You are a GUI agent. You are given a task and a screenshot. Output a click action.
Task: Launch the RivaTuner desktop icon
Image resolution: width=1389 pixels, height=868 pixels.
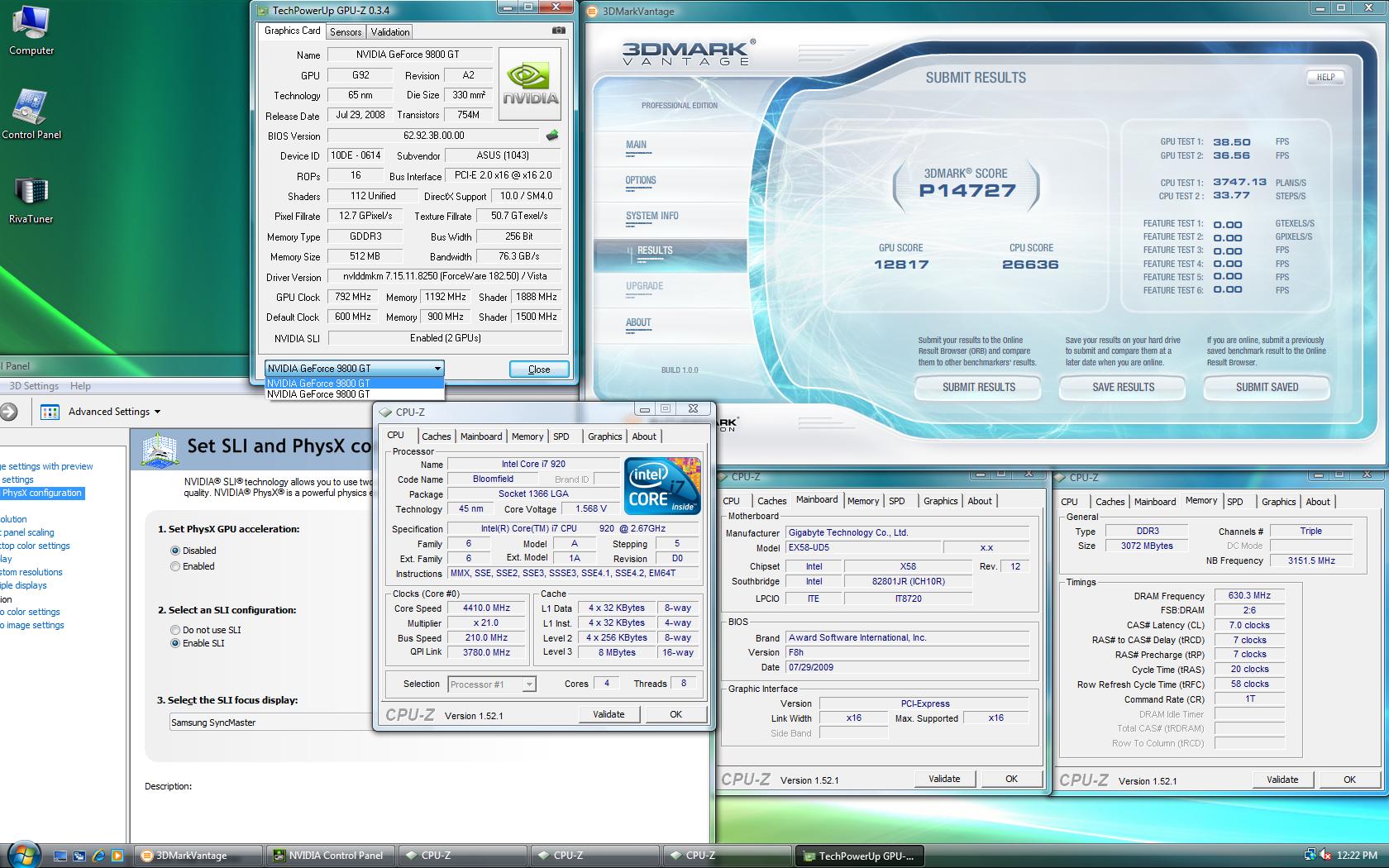click(31, 199)
